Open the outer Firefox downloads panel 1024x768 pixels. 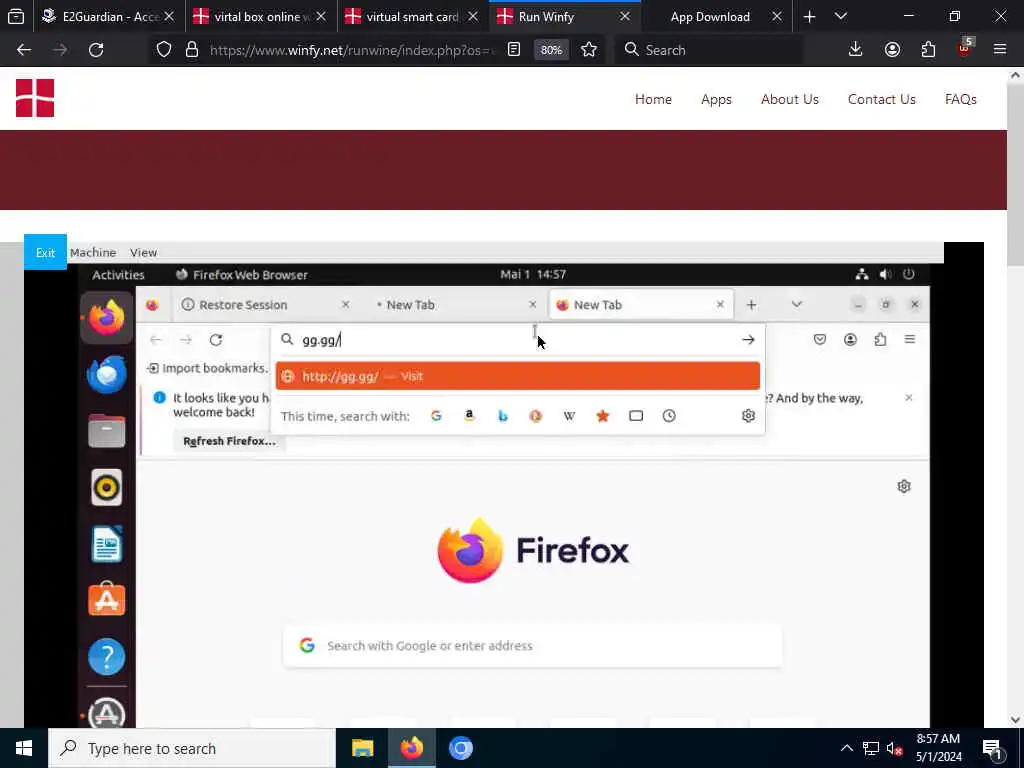(856, 50)
